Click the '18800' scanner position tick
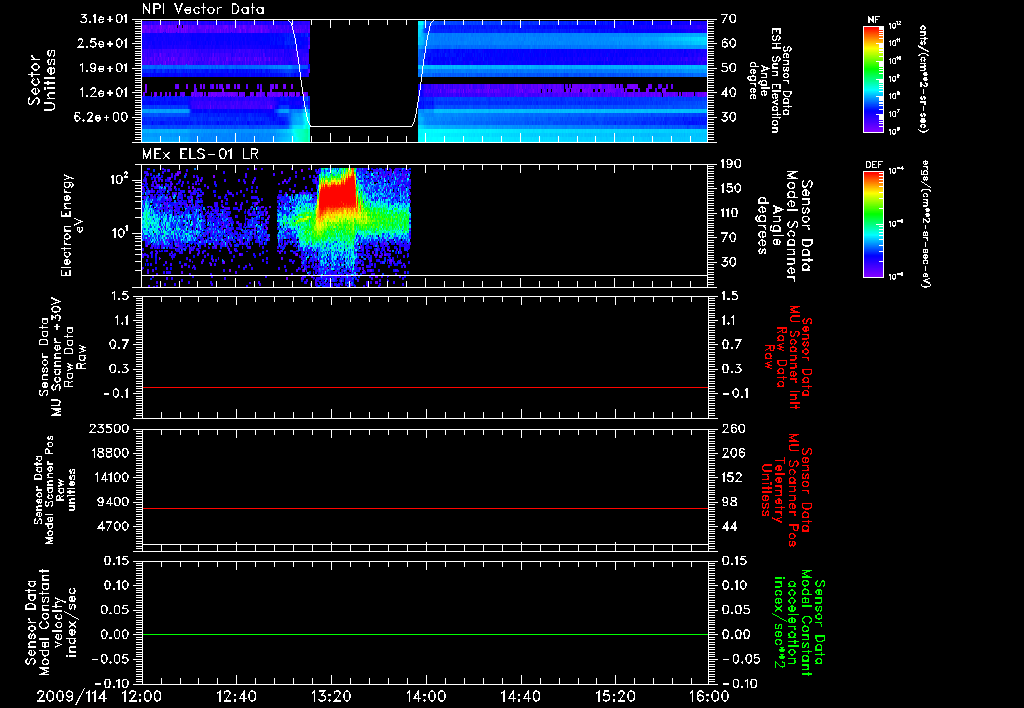 click(x=108, y=453)
